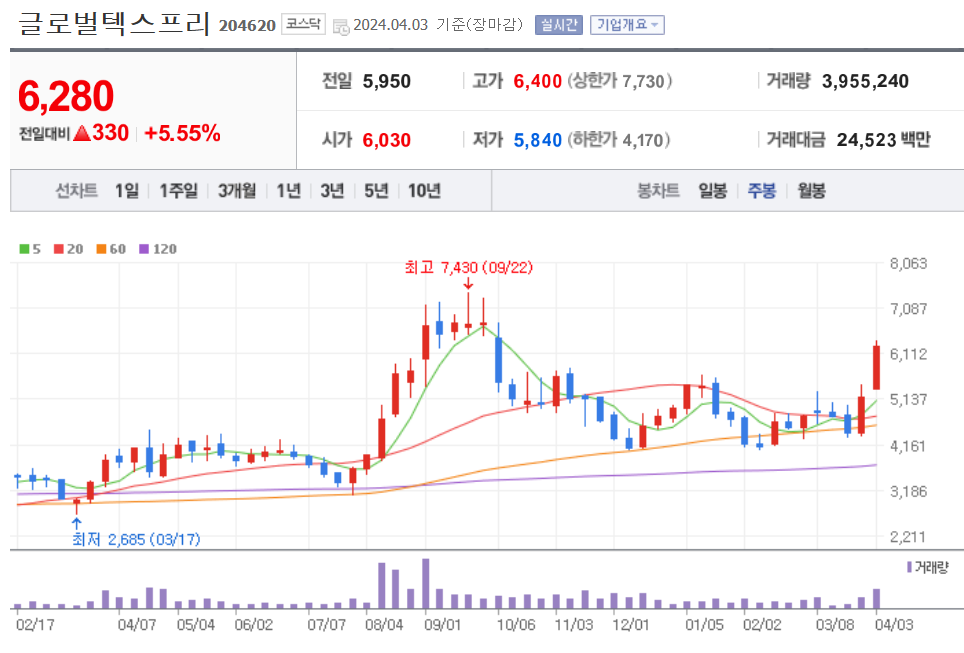This screenshot has width=964, height=653.
Task: Click the 실시간 button
Action: click(x=558, y=25)
